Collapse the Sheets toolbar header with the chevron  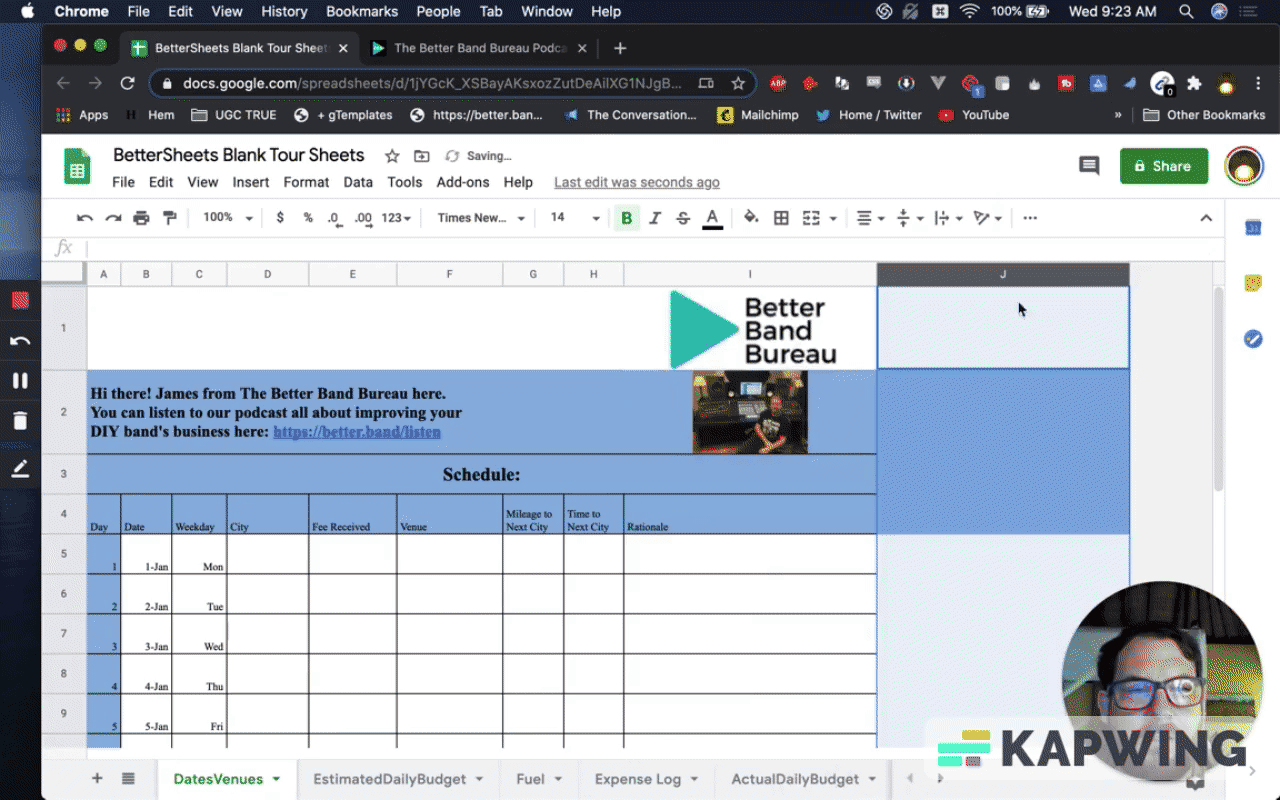point(1206,218)
